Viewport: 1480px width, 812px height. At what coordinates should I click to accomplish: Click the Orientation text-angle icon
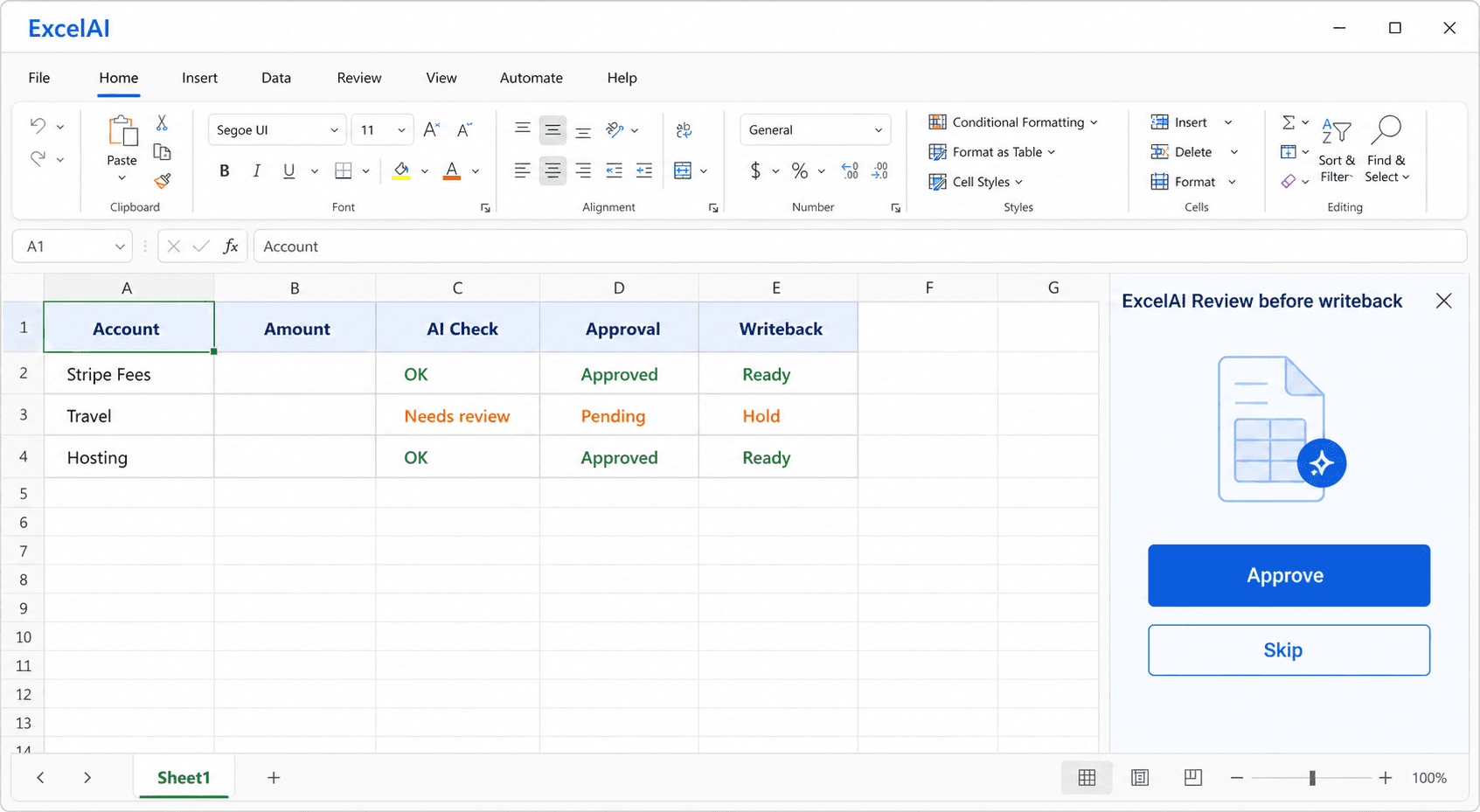coord(615,129)
